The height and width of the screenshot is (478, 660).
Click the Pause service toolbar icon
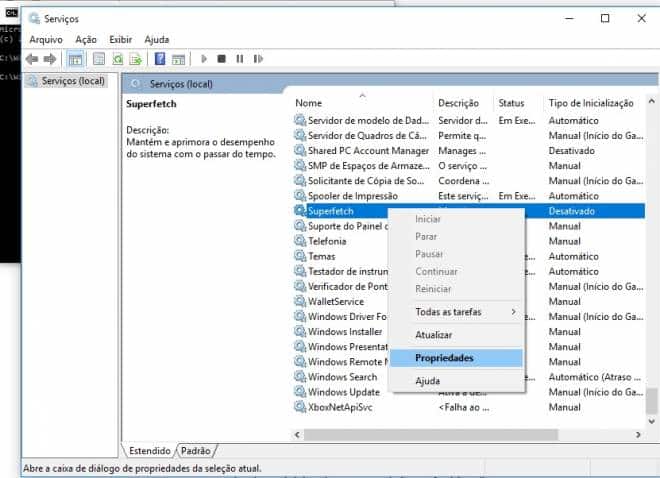coord(240,59)
